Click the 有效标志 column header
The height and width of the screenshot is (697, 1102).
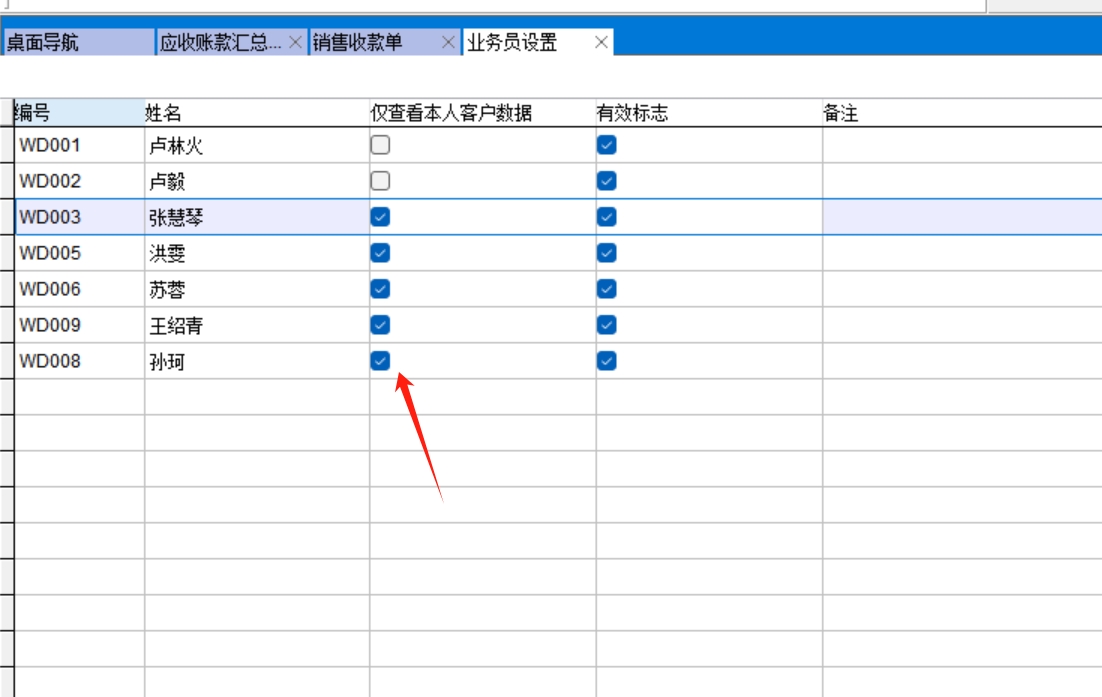click(x=708, y=113)
